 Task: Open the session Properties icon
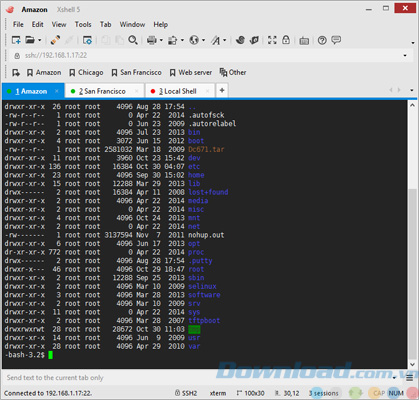87,40
